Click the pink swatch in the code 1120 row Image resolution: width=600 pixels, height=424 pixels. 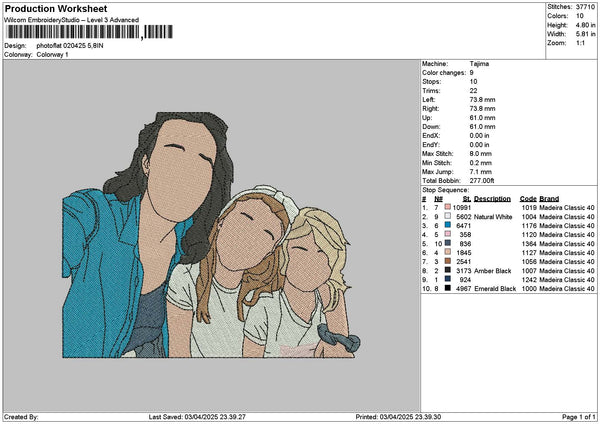447,234
